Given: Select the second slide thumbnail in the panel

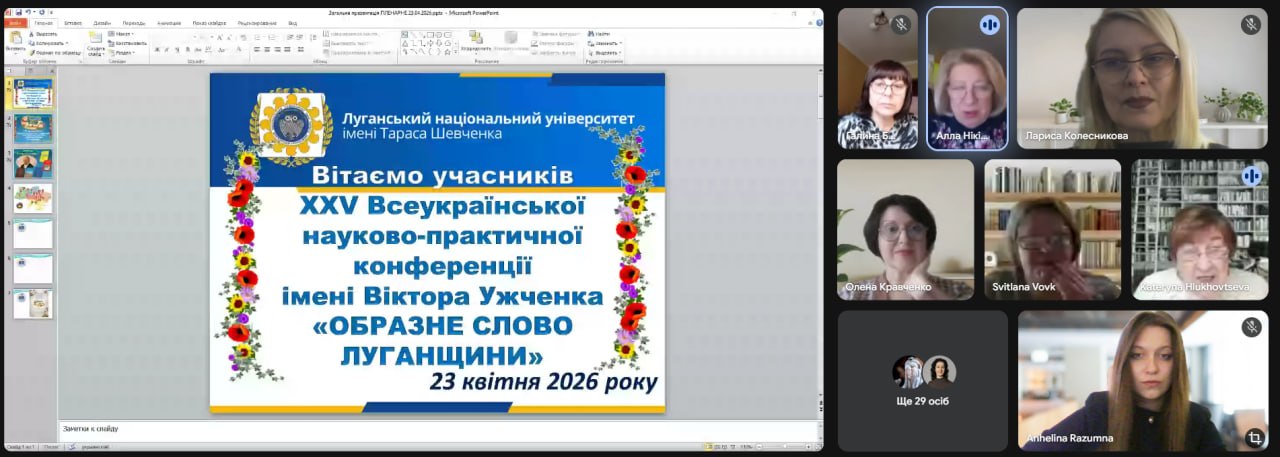Looking at the screenshot, I should pyautogui.click(x=33, y=128).
